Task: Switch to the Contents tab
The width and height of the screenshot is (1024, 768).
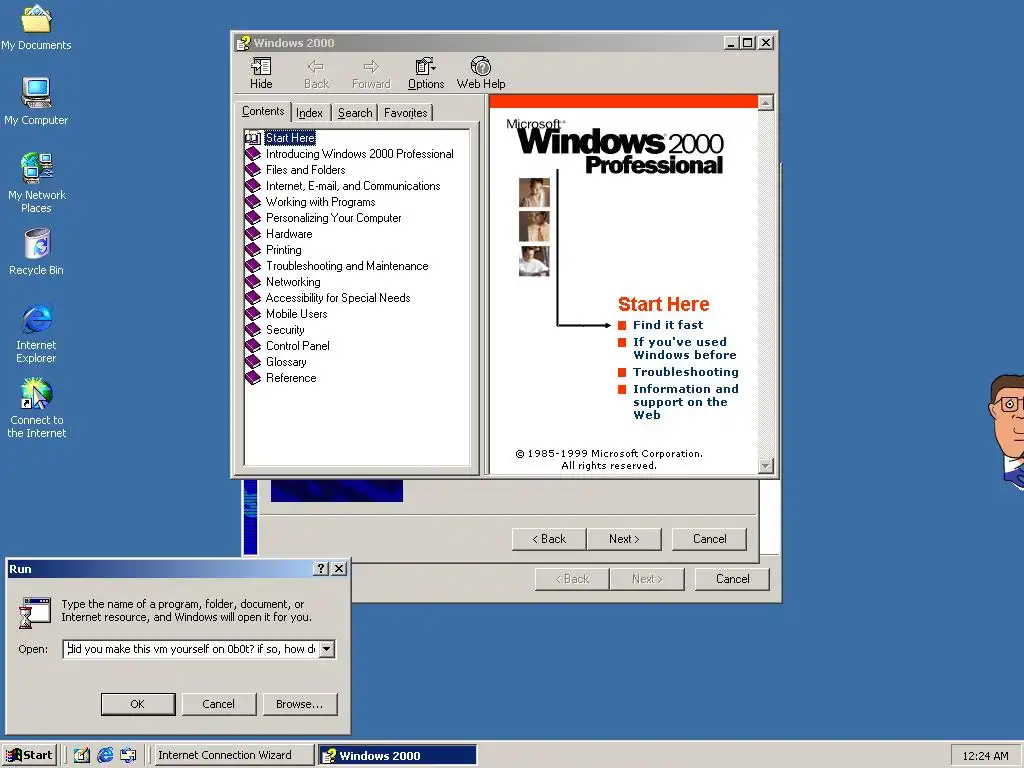Action: 263,111
